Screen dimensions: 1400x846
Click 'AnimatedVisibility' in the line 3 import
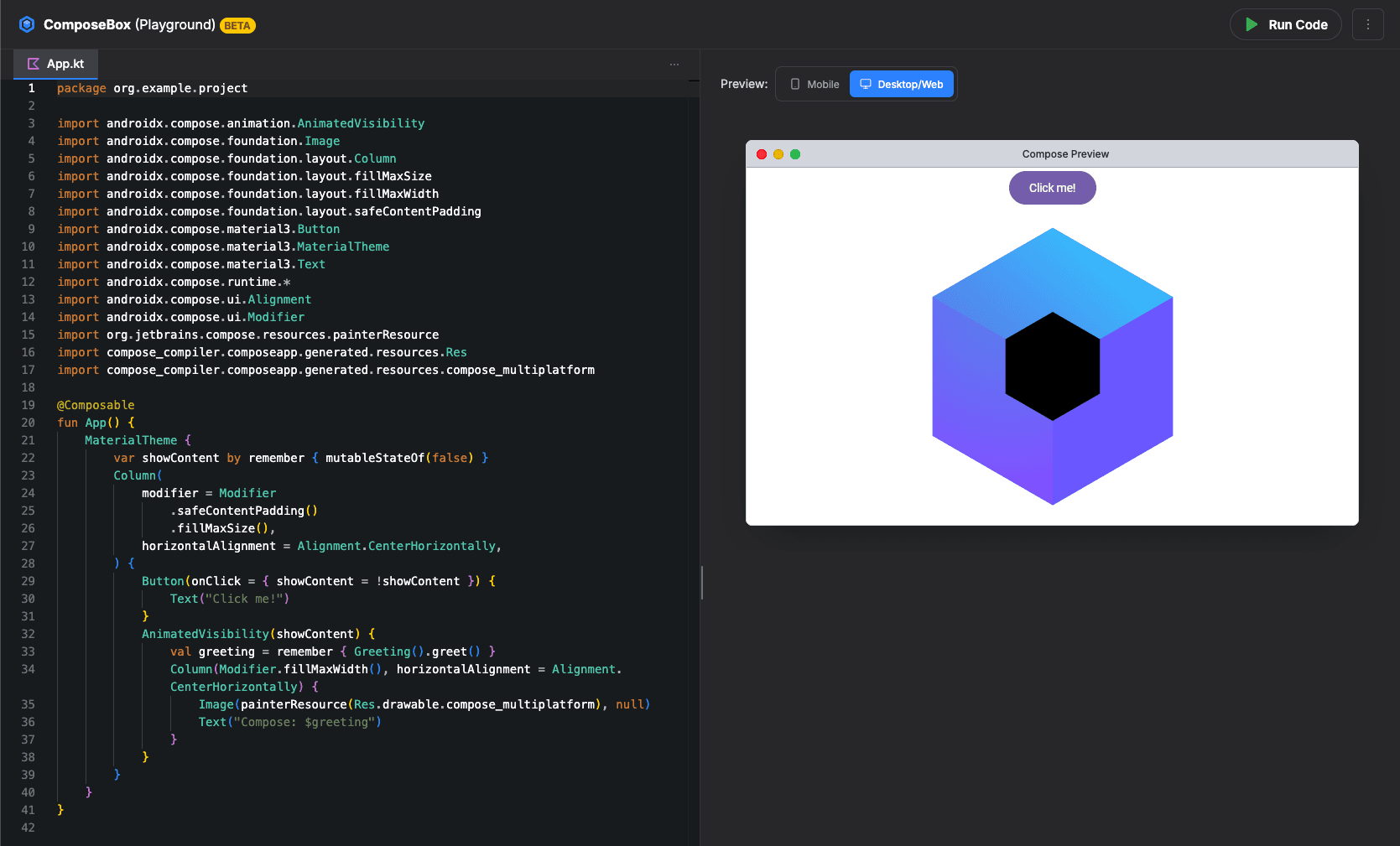click(361, 123)
